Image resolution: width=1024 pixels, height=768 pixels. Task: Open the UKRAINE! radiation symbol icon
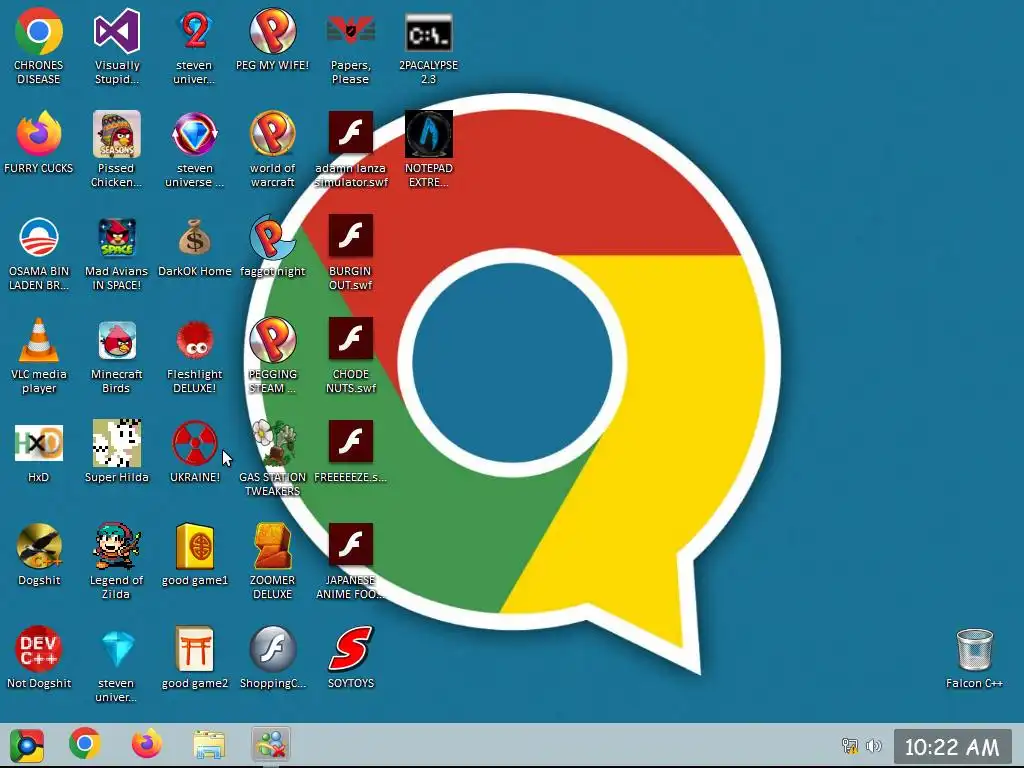[x=195, y=443]
